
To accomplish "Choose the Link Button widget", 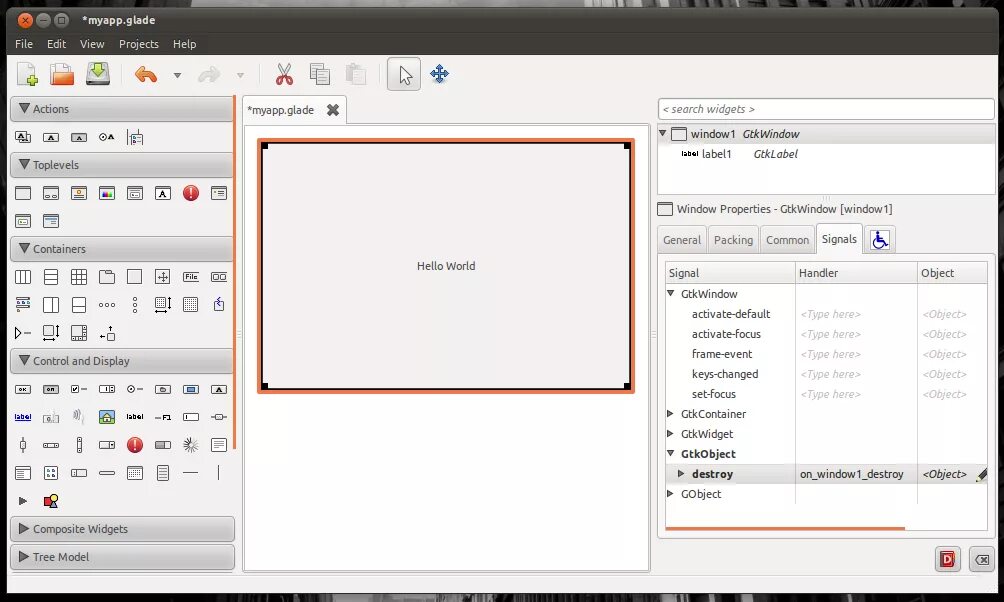I will [x=22, y=417].
